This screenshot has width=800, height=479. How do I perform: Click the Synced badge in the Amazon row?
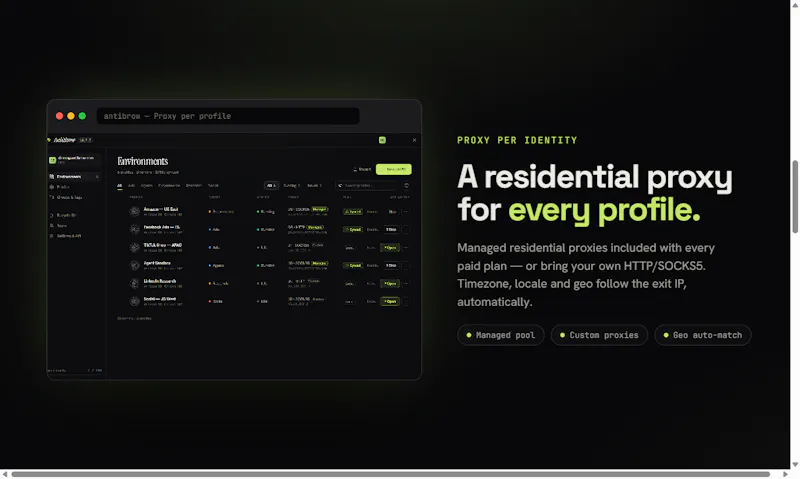[353, 212]
